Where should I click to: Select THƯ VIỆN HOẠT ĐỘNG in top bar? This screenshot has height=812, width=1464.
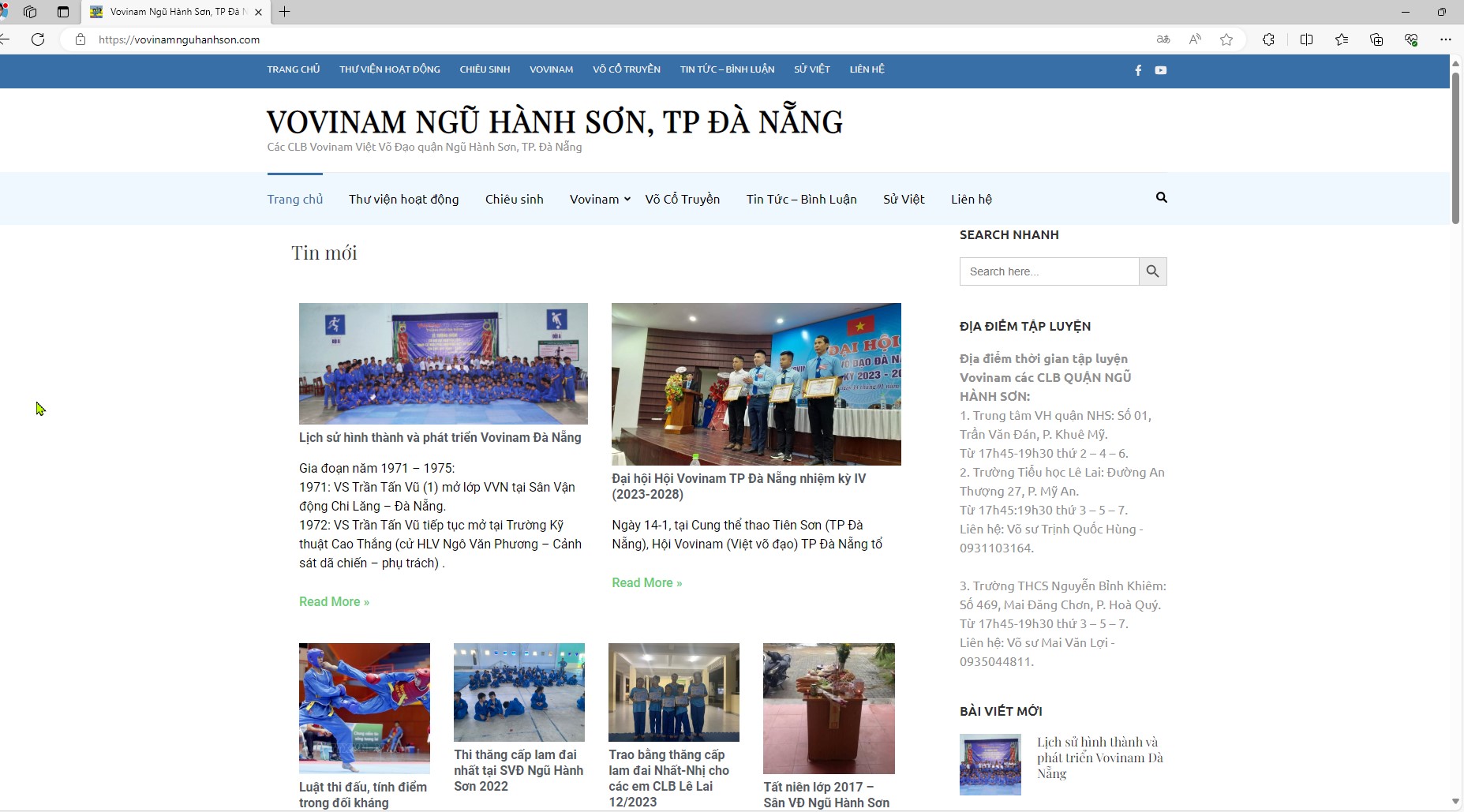[390, 69]
